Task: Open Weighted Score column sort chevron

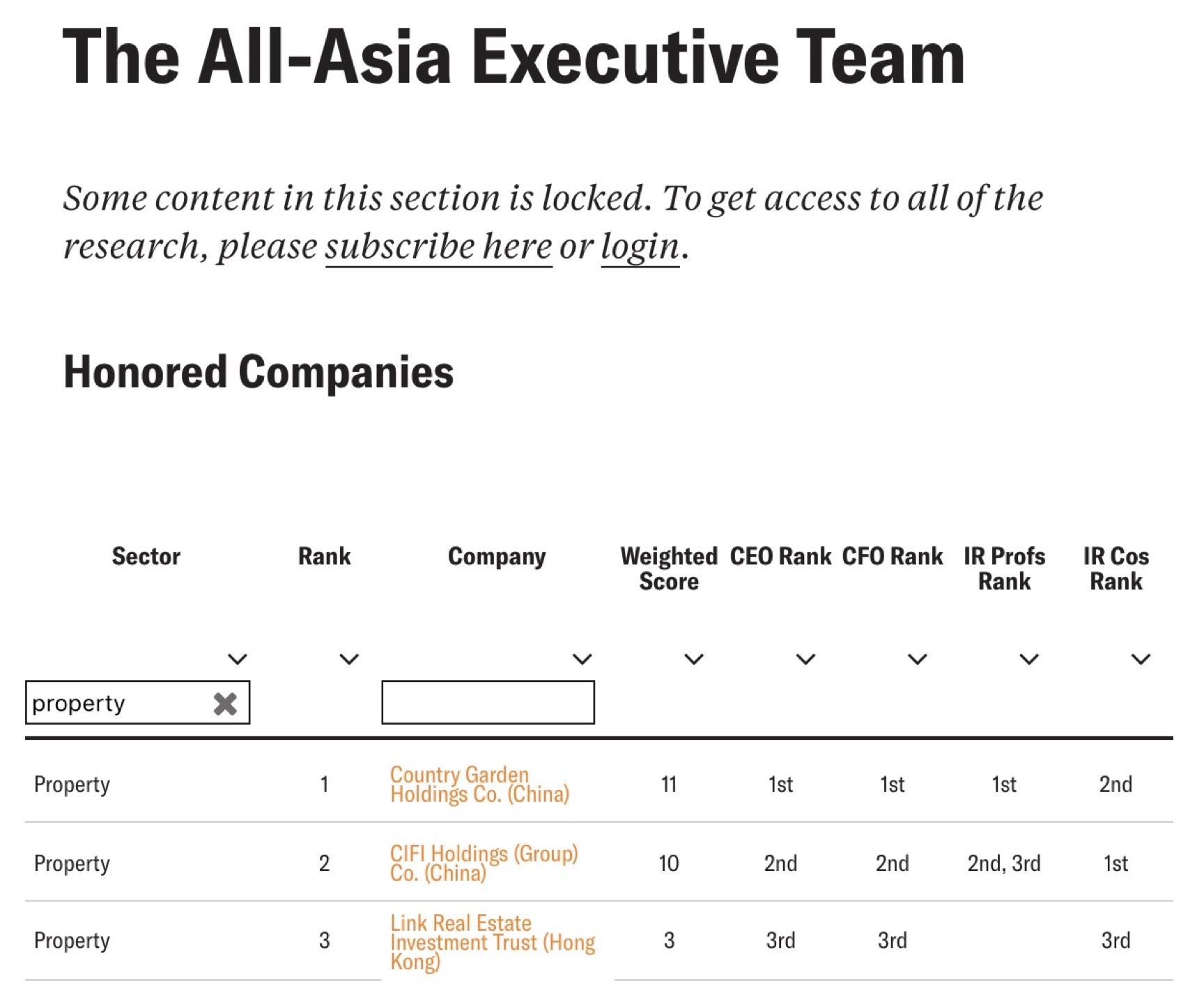Action: pos(694,659)
